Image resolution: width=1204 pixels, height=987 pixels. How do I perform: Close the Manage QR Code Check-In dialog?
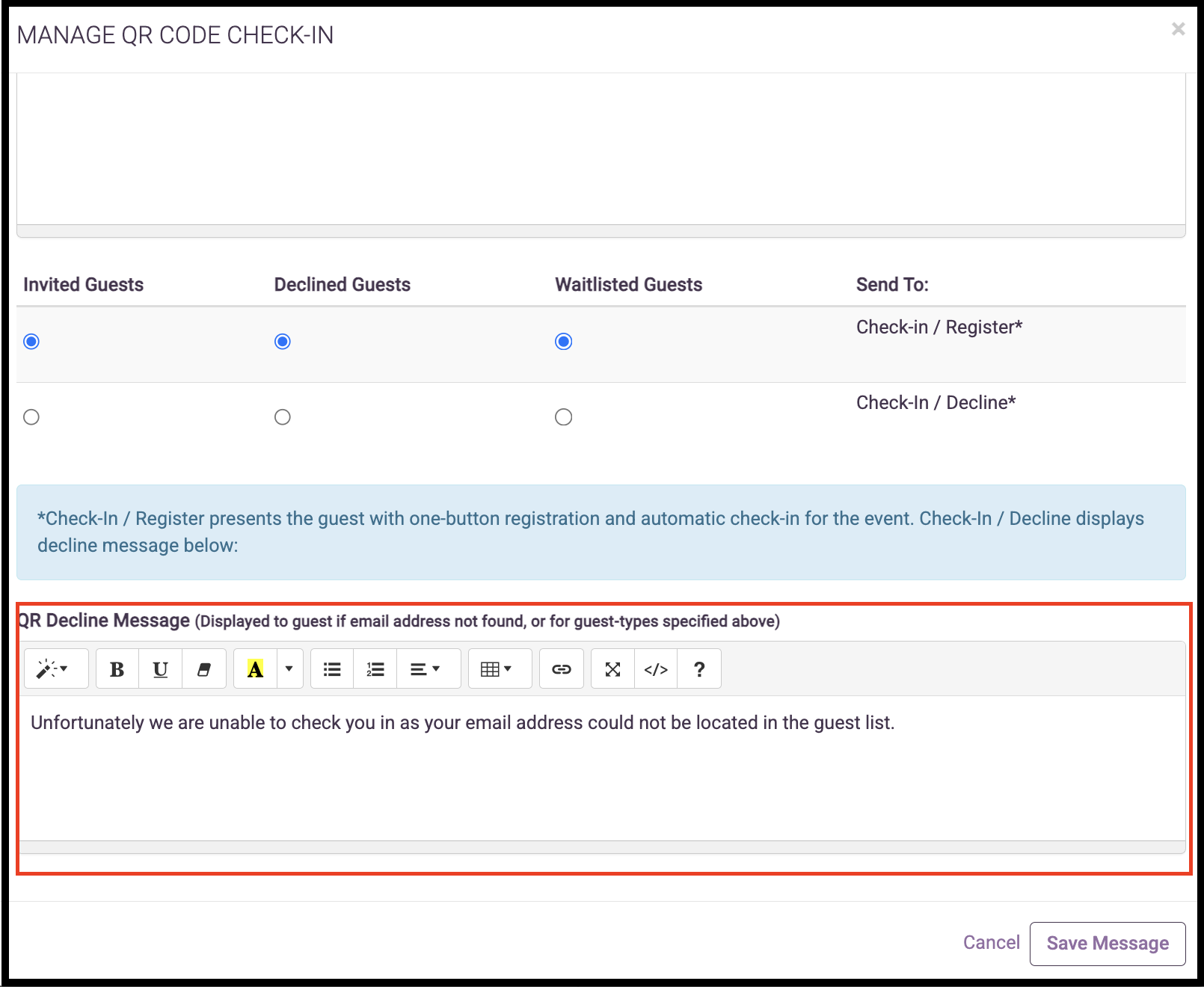[x=1178, y=29]
